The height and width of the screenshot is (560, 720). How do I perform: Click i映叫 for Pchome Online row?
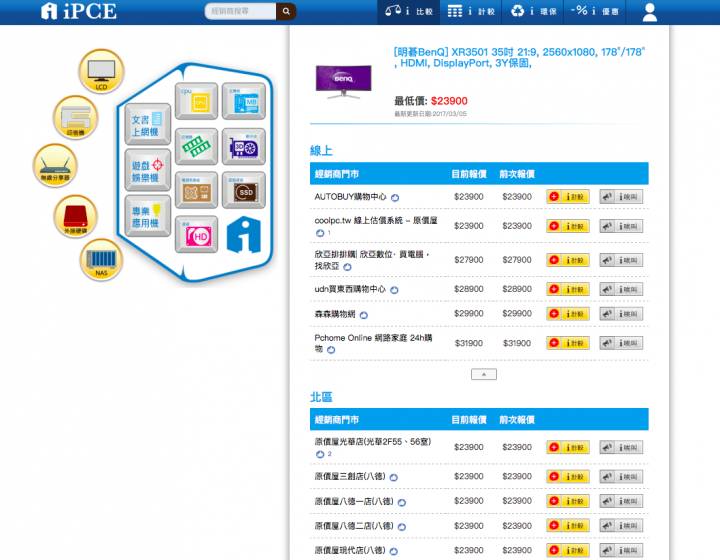tap(621, 343)
